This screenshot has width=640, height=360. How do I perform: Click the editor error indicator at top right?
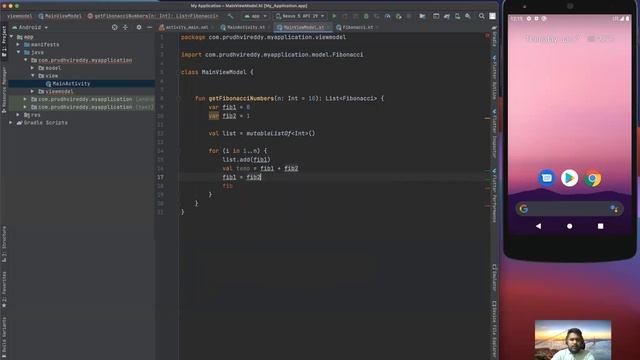coord(487,36)
